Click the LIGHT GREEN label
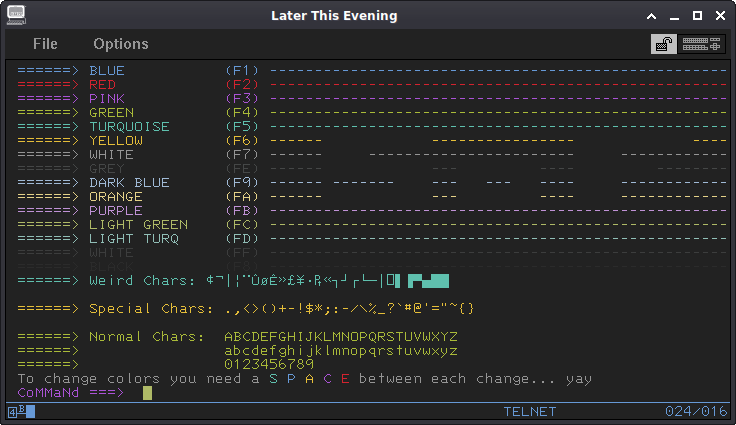The image size is (736, 425). (x=138, y=225)
